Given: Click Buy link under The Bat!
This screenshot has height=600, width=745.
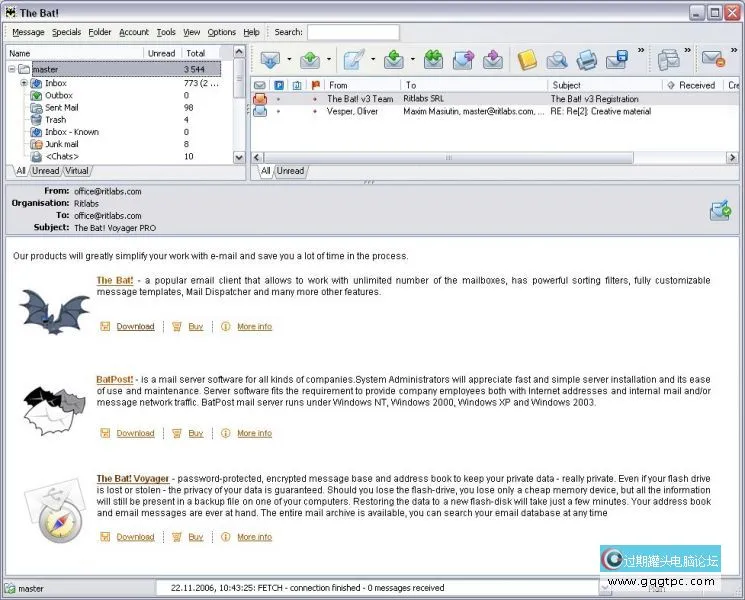Looking at the screenshot, I should pos(196,326).
